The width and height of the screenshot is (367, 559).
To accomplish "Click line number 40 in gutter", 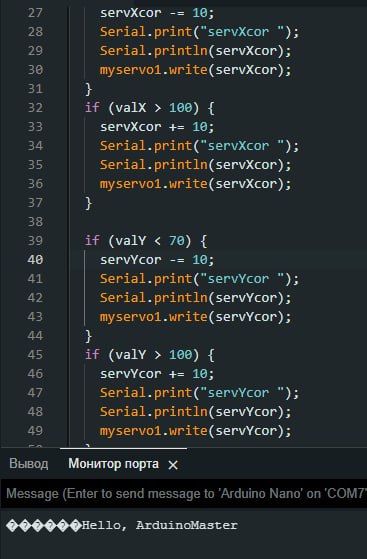I will (x=35, y=260).
